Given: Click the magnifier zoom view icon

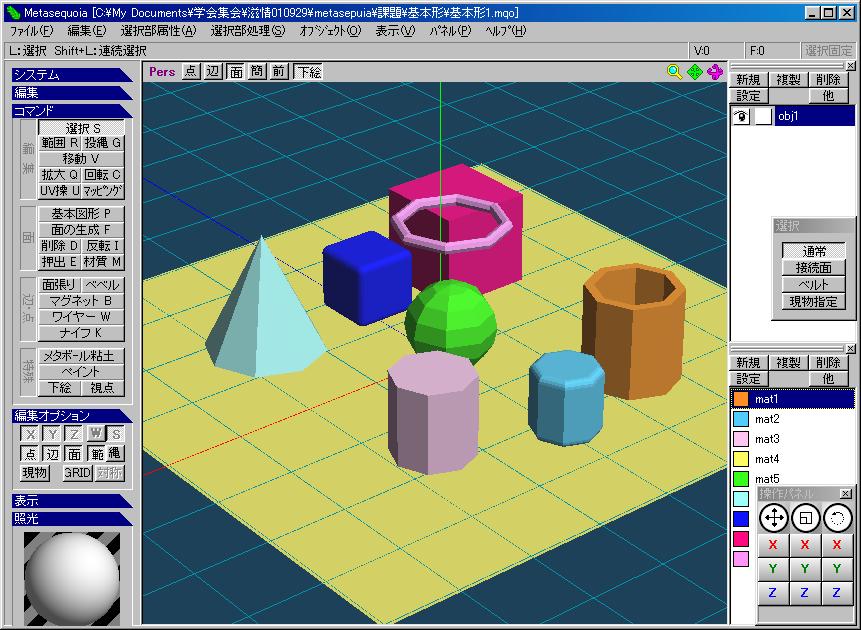Looking at the screenshot, I should [x=674, y=72].
